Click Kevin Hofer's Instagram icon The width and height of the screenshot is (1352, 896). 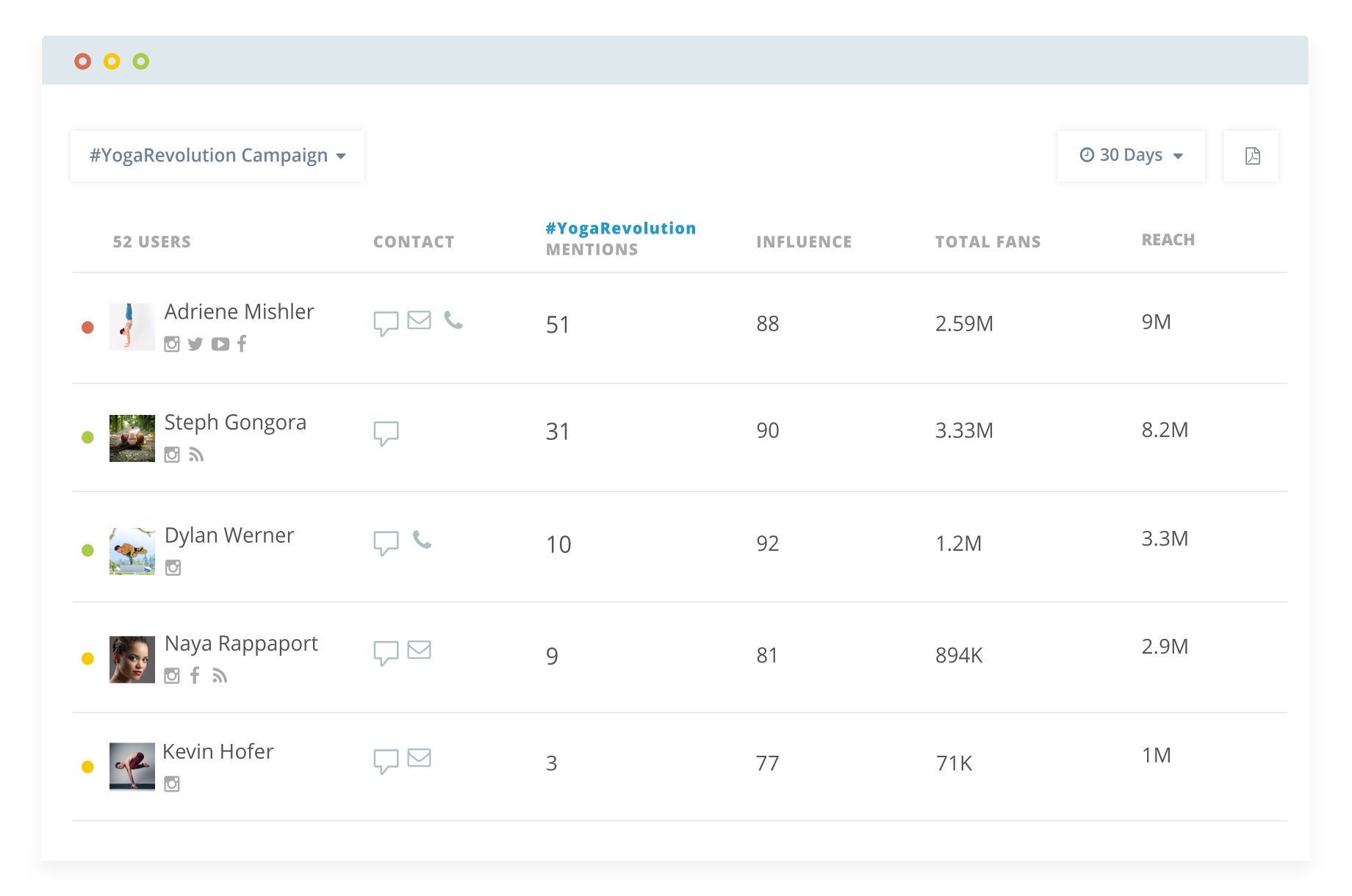pyautogui.click(x=172, y=784)
